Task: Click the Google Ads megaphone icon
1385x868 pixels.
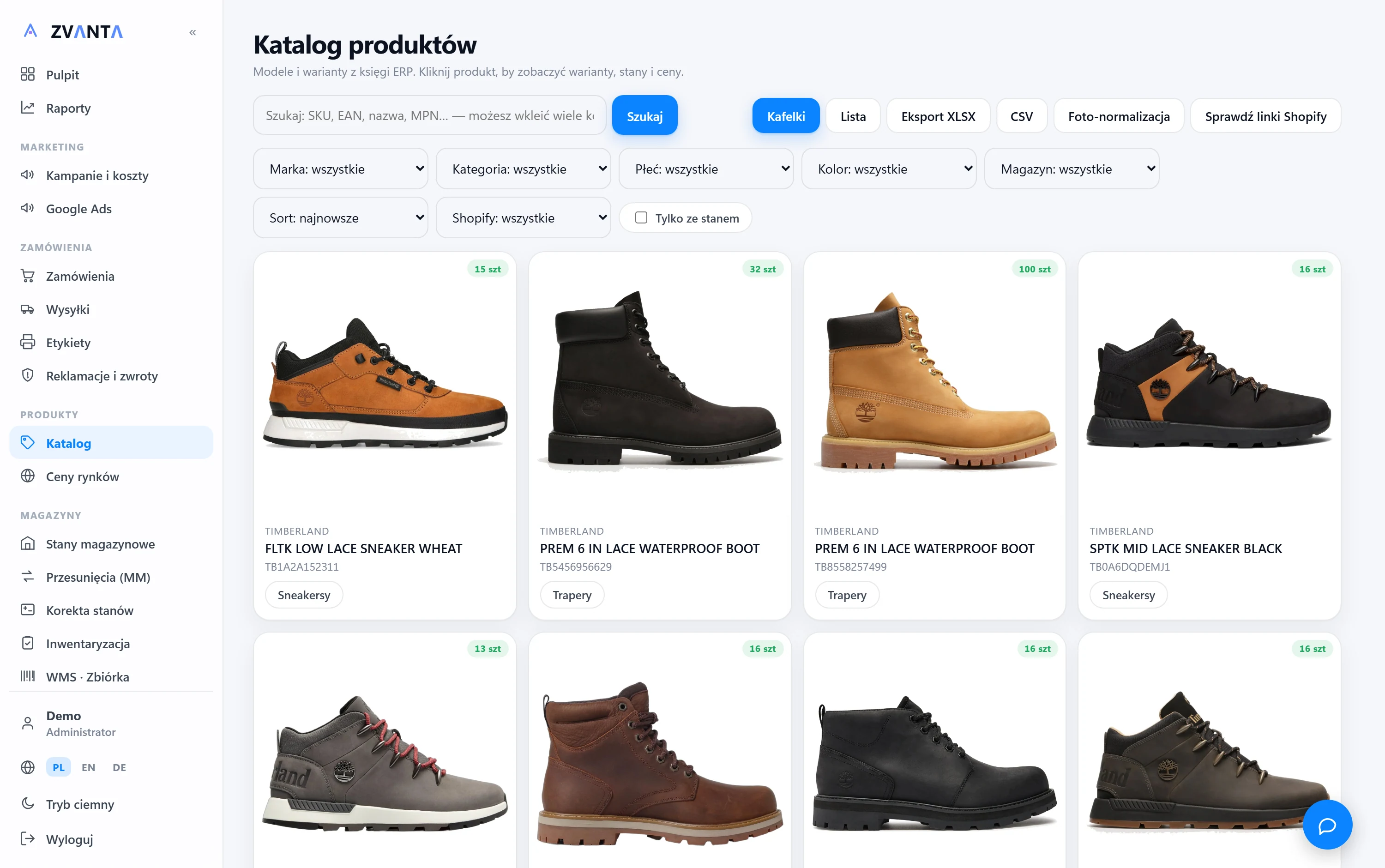Action: coord(28,208)
